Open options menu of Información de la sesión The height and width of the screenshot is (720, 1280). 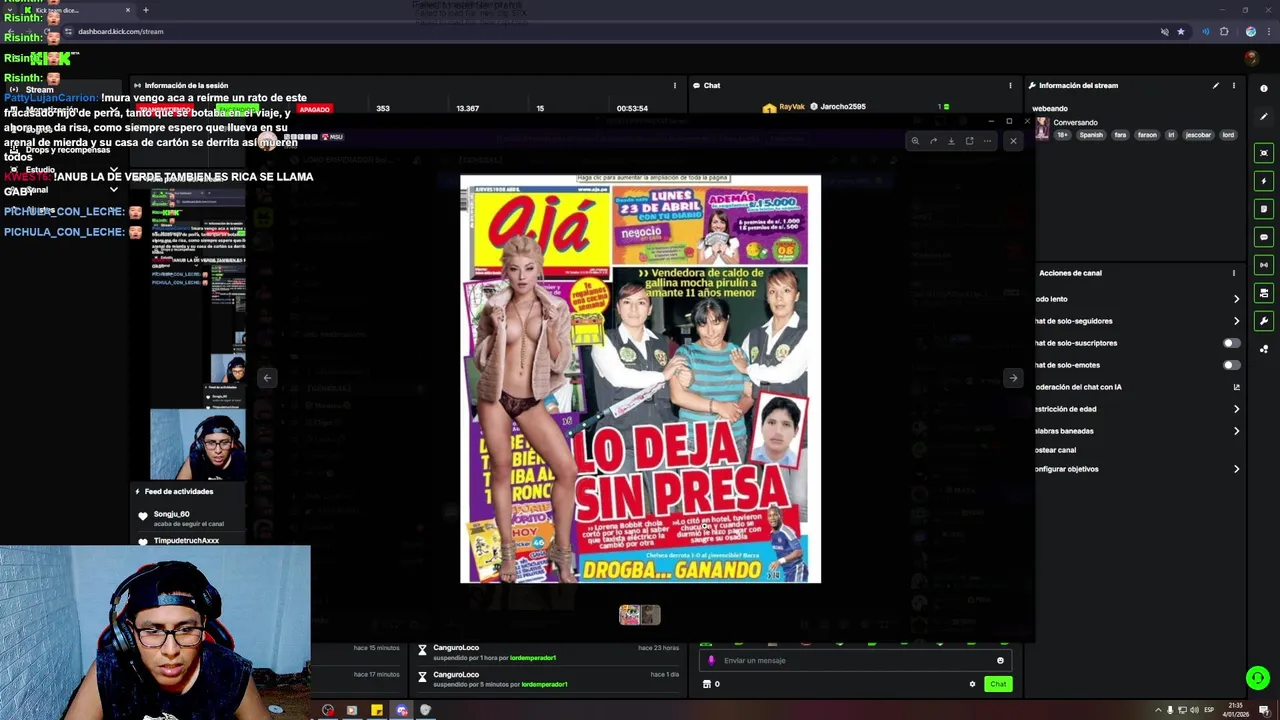(x=674, y=86)
